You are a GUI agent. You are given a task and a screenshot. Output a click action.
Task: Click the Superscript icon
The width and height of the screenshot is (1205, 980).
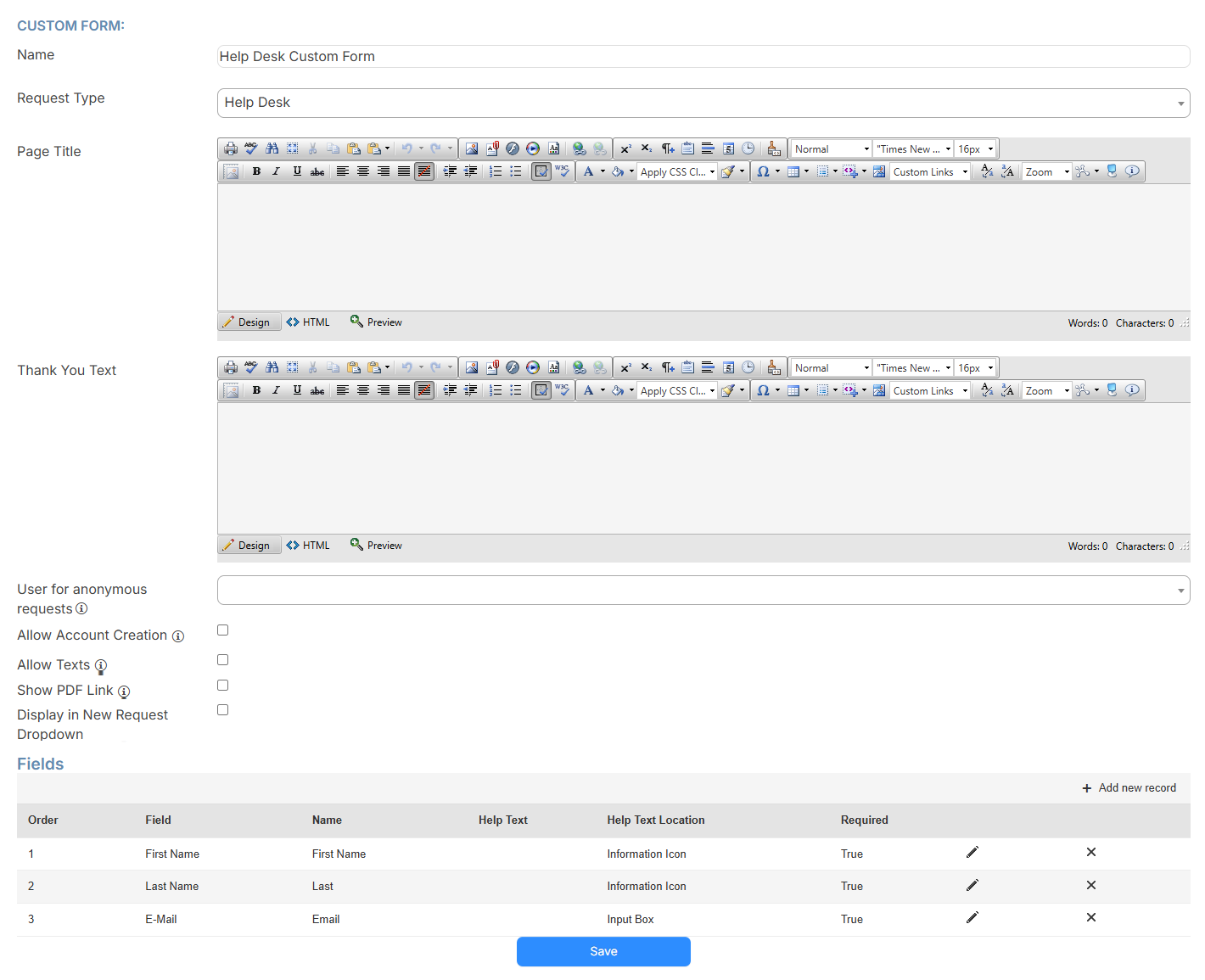[625, 148]
